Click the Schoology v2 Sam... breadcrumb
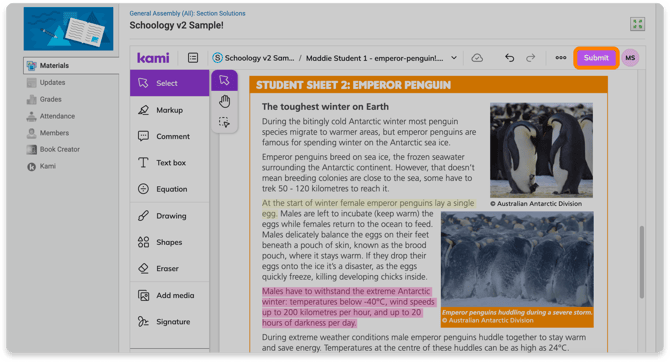The image size is (670, 362). point(254,58)
